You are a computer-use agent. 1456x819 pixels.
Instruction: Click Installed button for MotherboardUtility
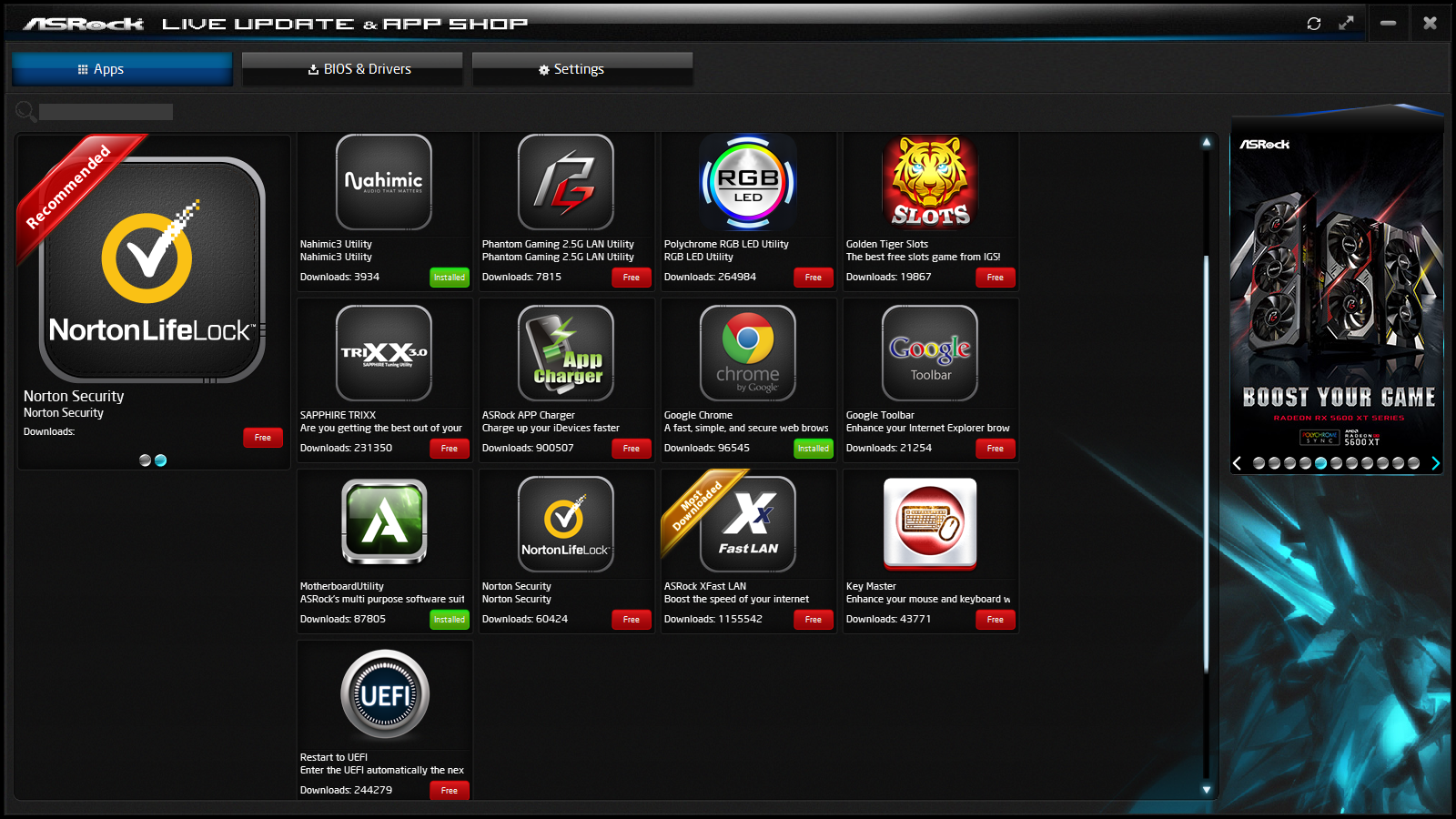point(450,620)
